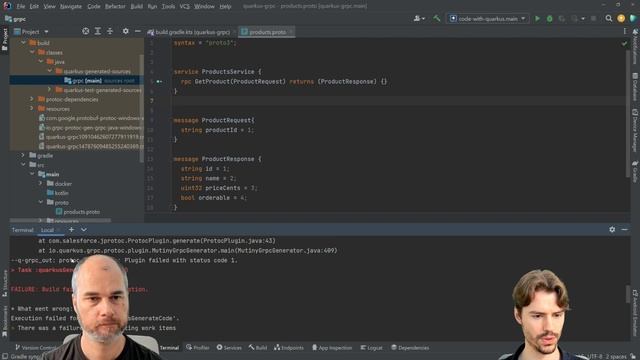Click the rpc gutter icon on line 5
Viewport: 640px width, 360px height.
pos(159,81)
